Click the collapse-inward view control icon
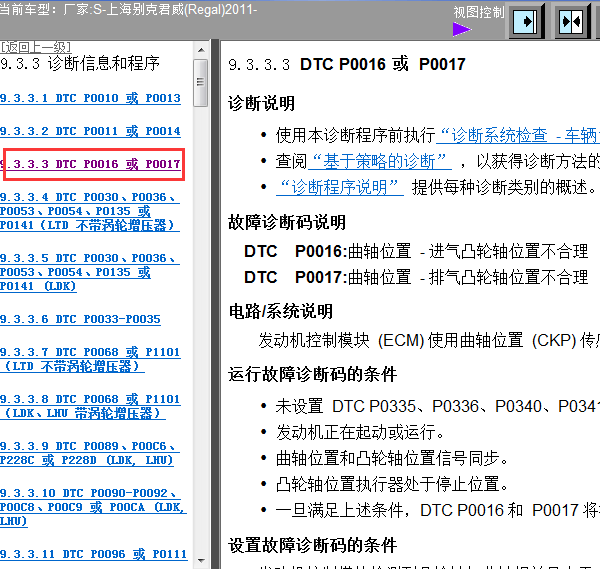This screenshot has width=600, height=569. point(571,21)
